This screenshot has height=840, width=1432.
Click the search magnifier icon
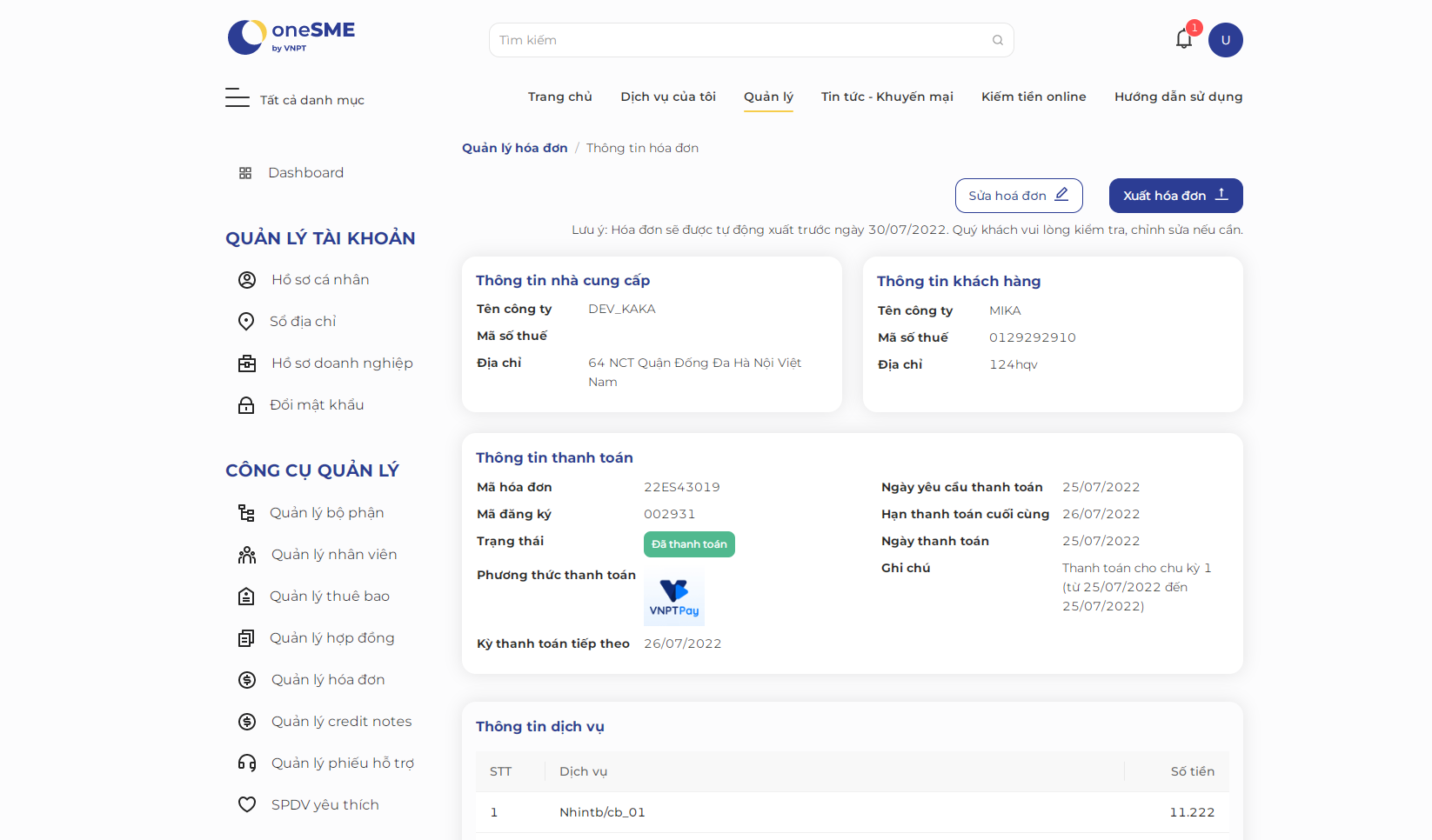point(998,40)
